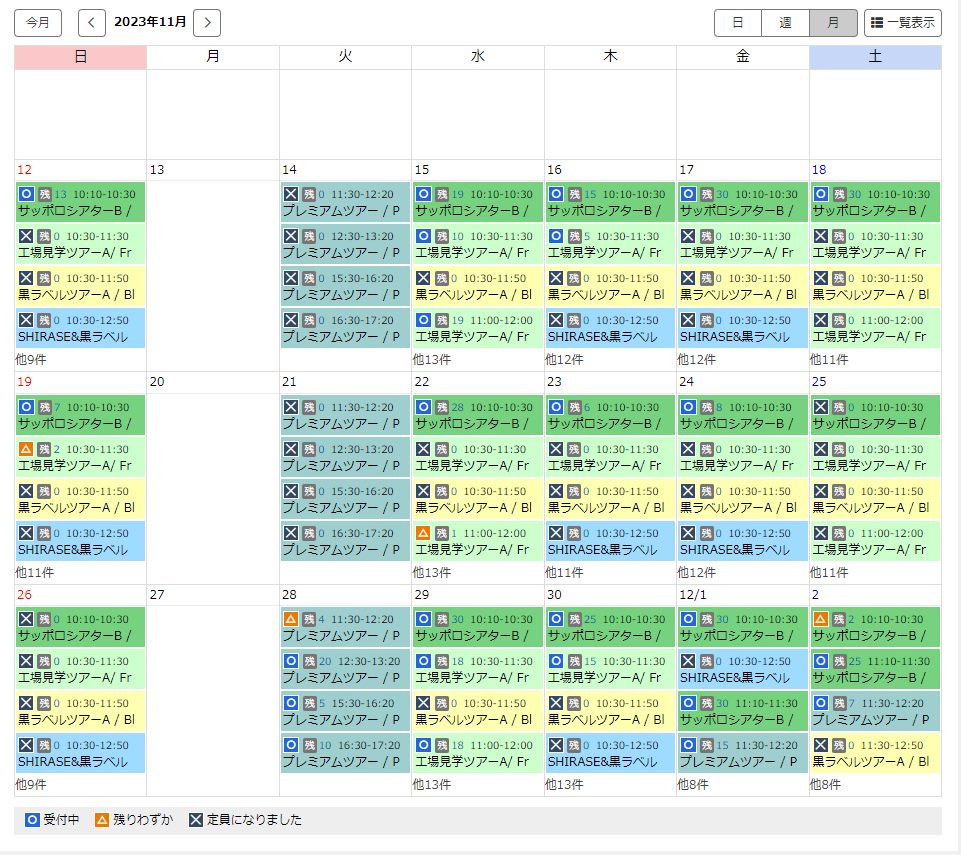
Task: Expand 他11件 more events on Nov 18
Action: tap(829, 360)
